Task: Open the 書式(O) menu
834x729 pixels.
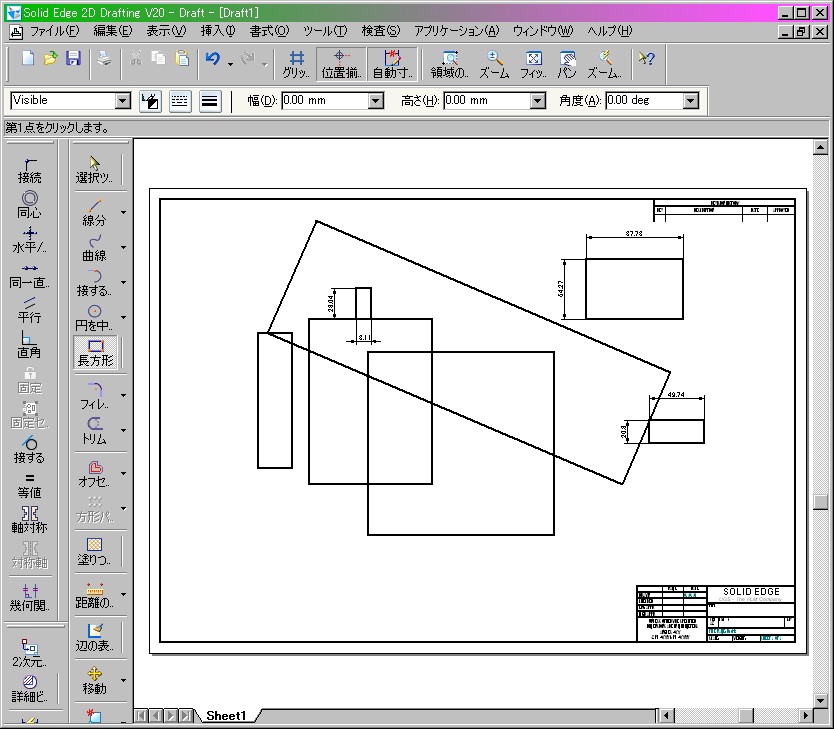Action: pos(270,31)
